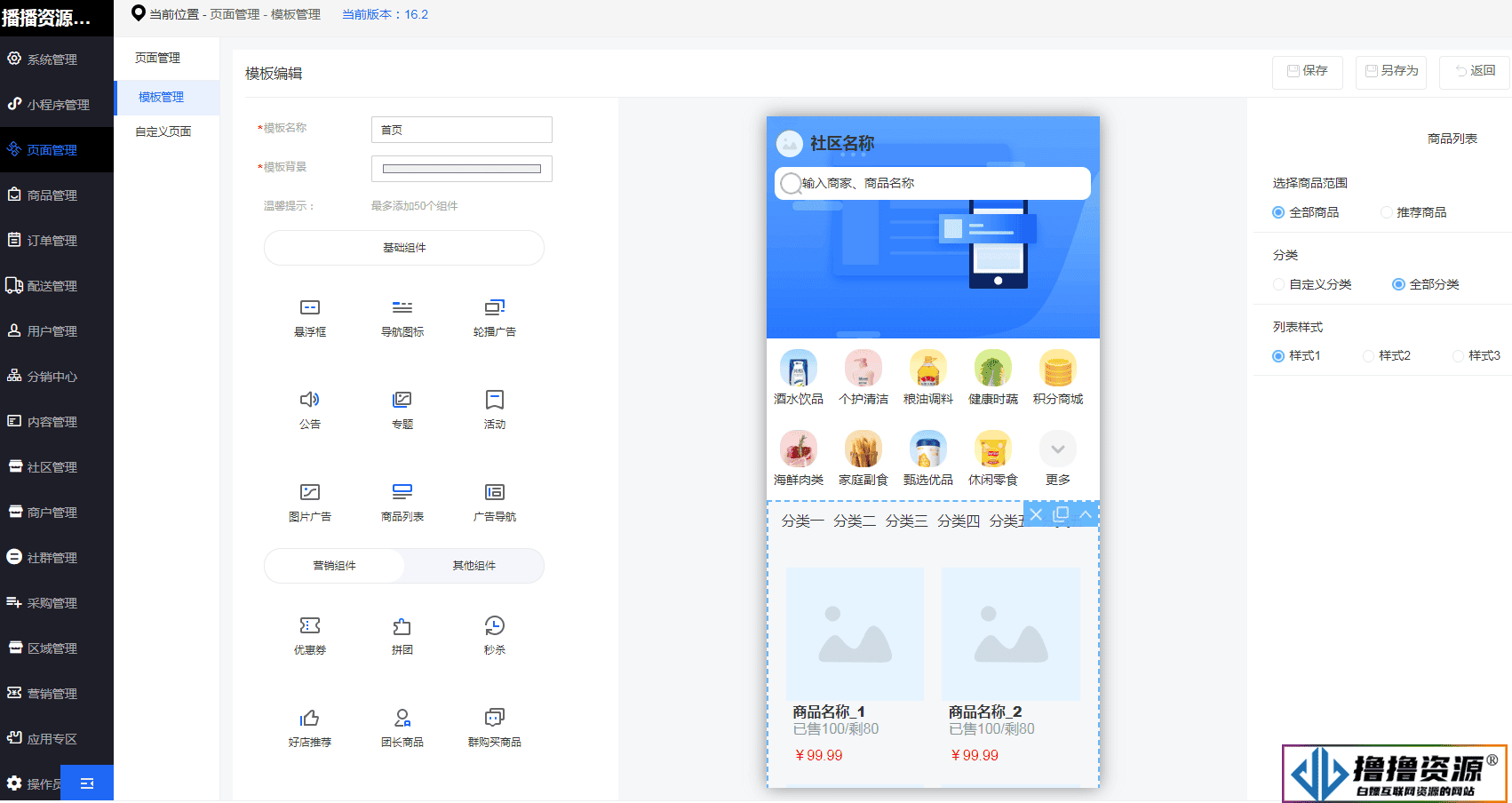
Task: Add the 拼团 group-buy component
Action: pyautogui.click(x=402, y=636)
